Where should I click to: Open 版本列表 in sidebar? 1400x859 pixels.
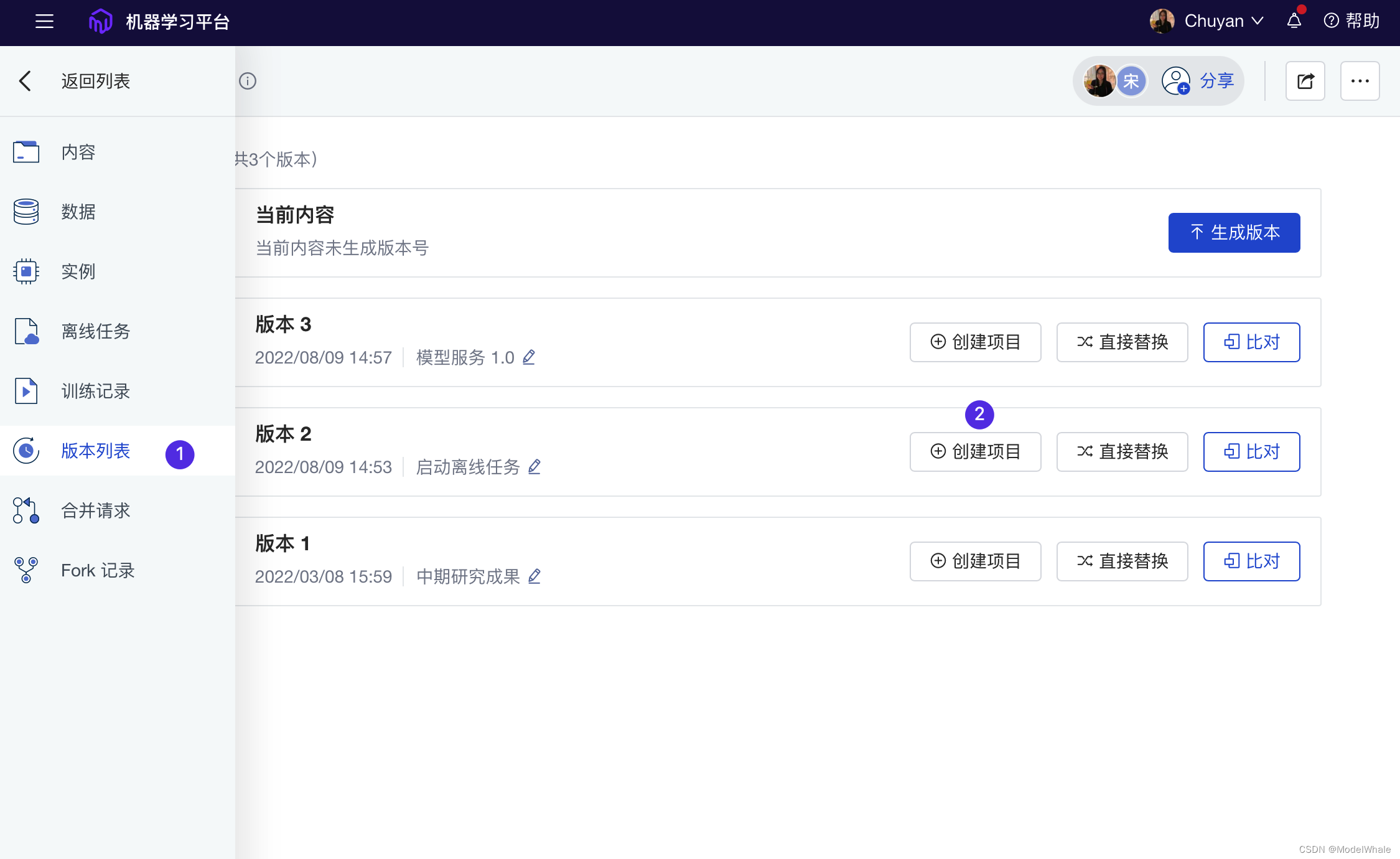[95, 451]
